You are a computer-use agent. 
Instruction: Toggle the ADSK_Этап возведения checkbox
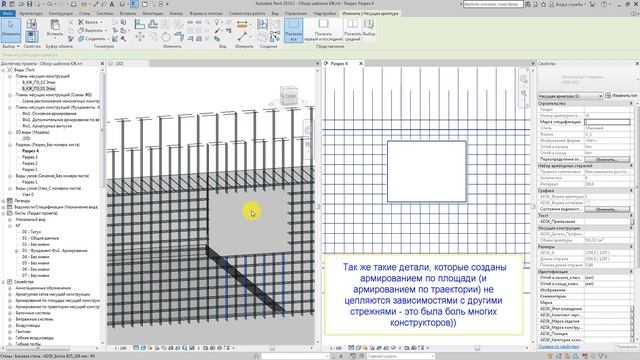[632, 309]
